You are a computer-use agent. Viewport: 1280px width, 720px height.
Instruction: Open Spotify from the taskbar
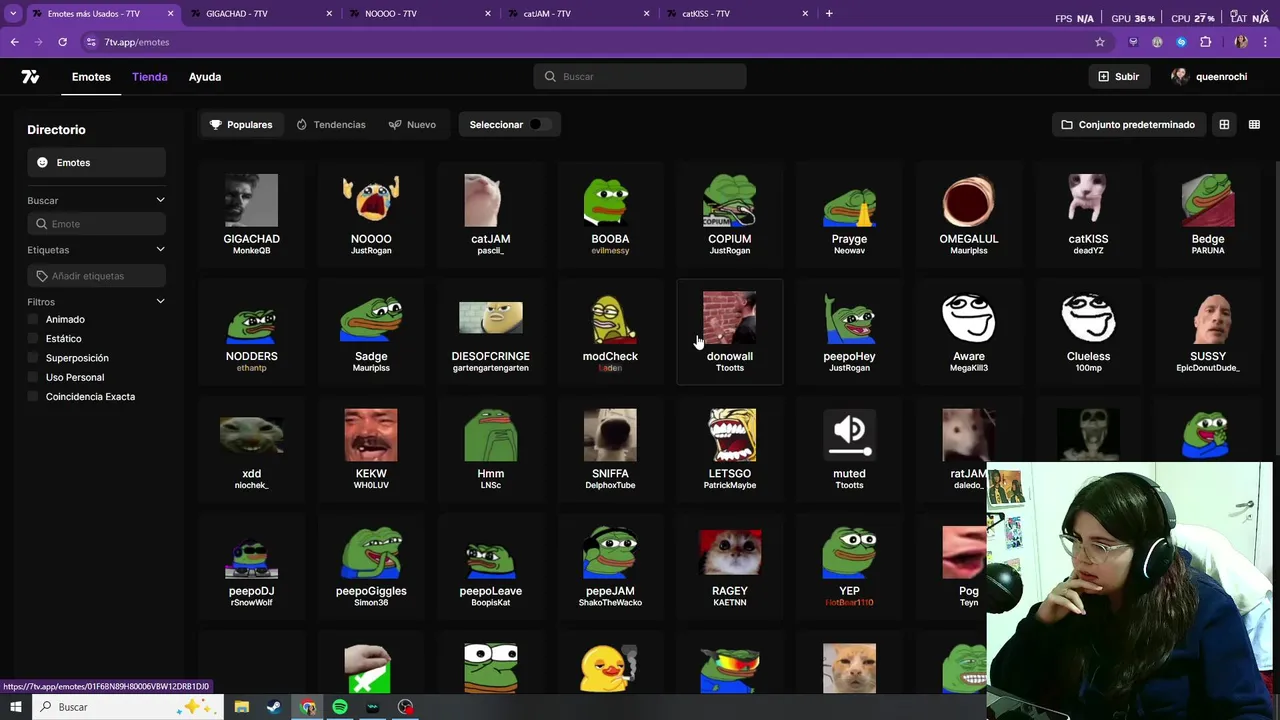(x=340, y=707)
